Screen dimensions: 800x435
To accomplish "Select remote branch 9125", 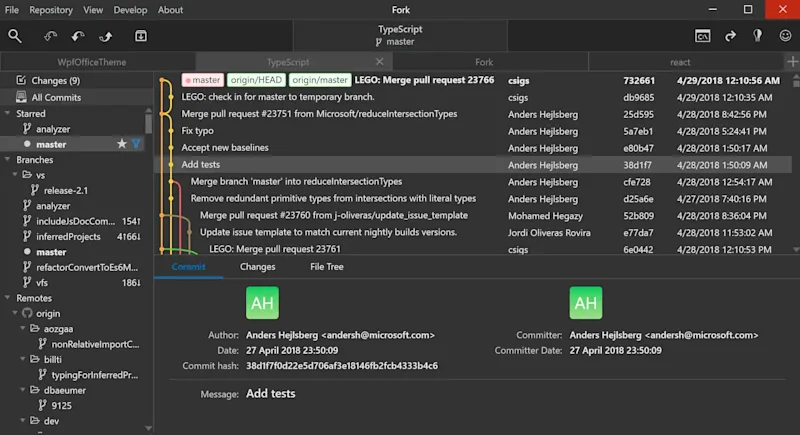I will [61, 405].
